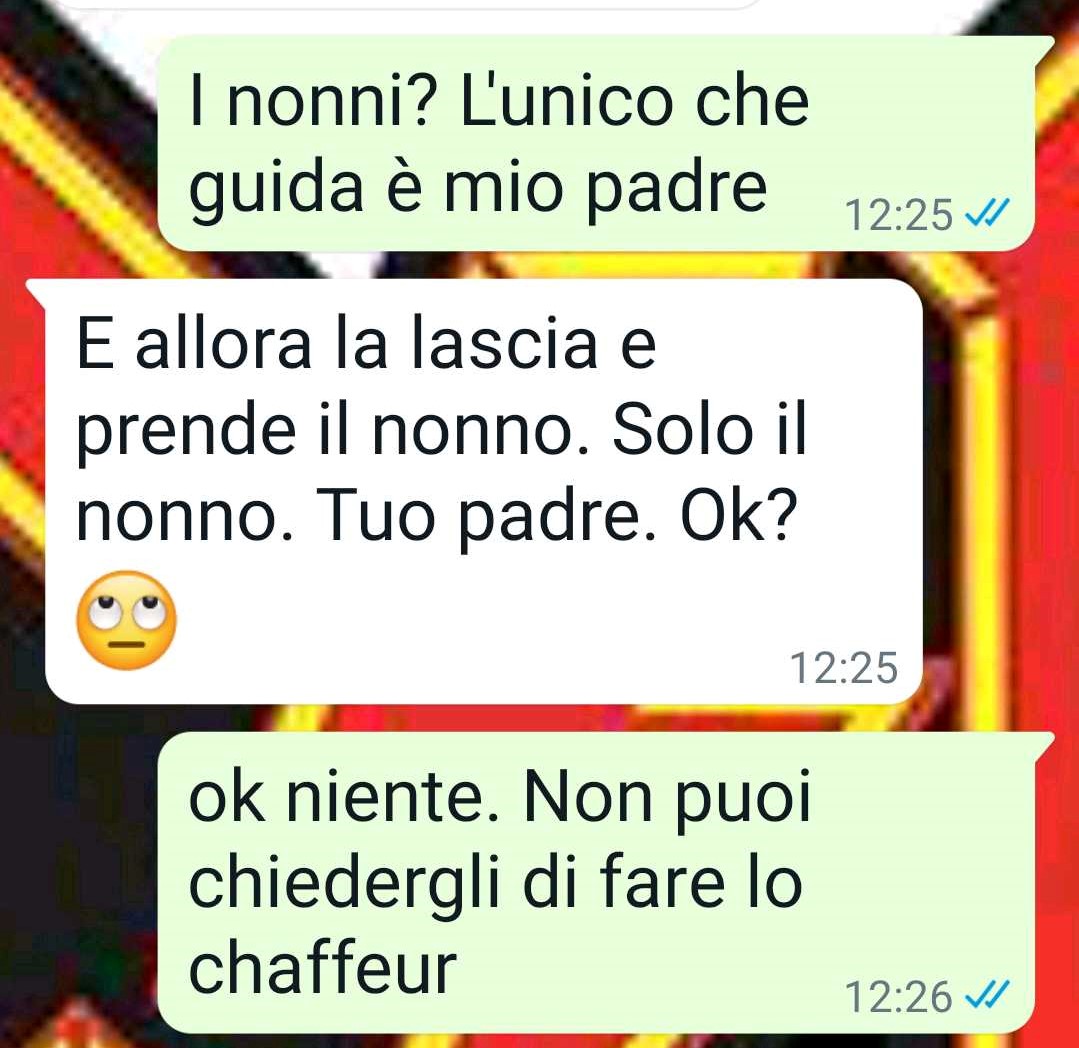Select the "E allora la lascia e" message line
The height and width of the screenshot is (1048, 1079).
click(366, 343)
